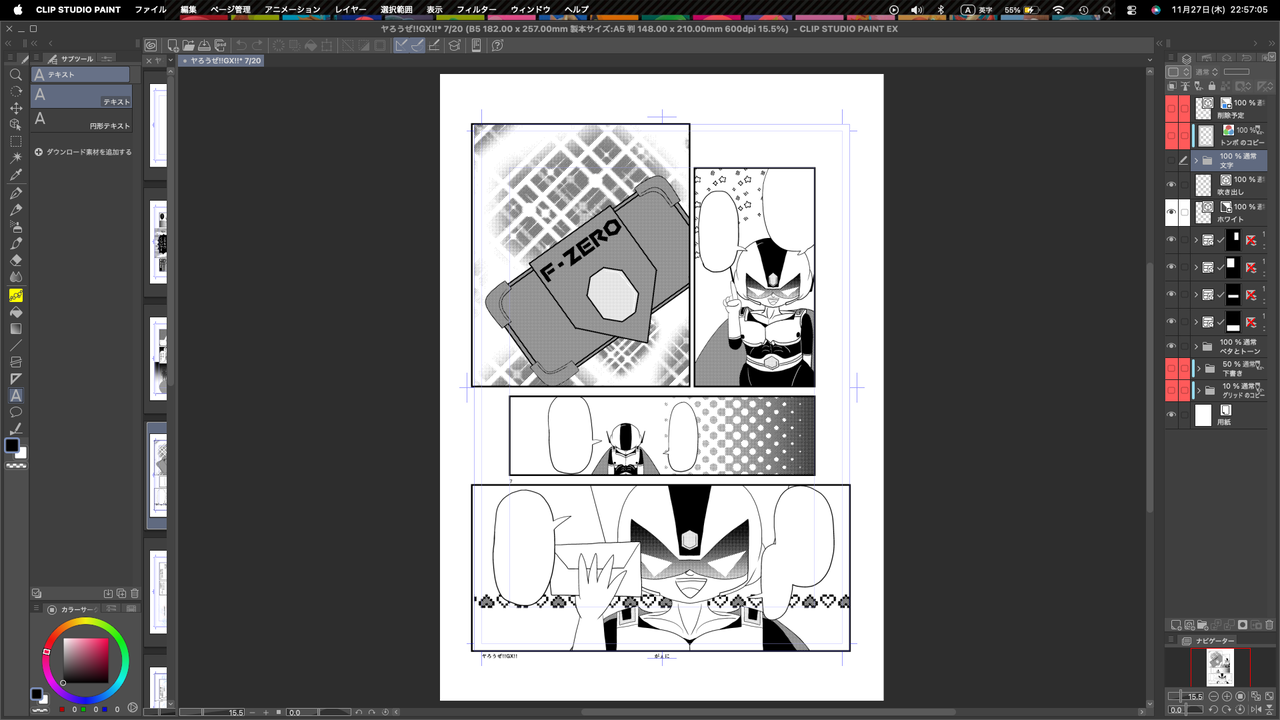The image size is (1280, 720).
Task: Click the Wi-Fi status icon
Action: (1058, 9)
